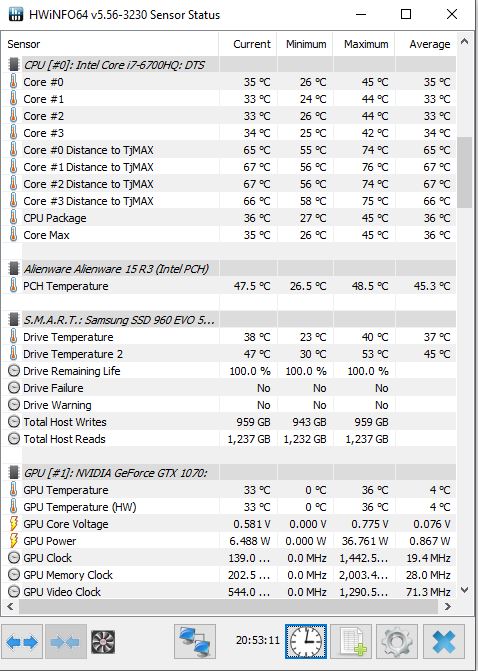The image size is (478, 671).
Task: Click the vertical scrollbar down arrow
Action: (x=464, y=591)
